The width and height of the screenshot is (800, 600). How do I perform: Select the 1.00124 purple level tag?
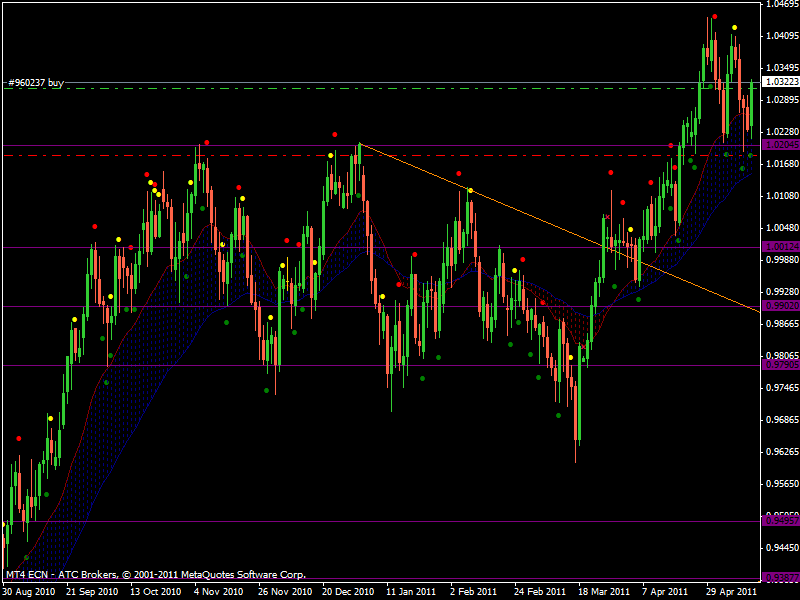(781, 247)
